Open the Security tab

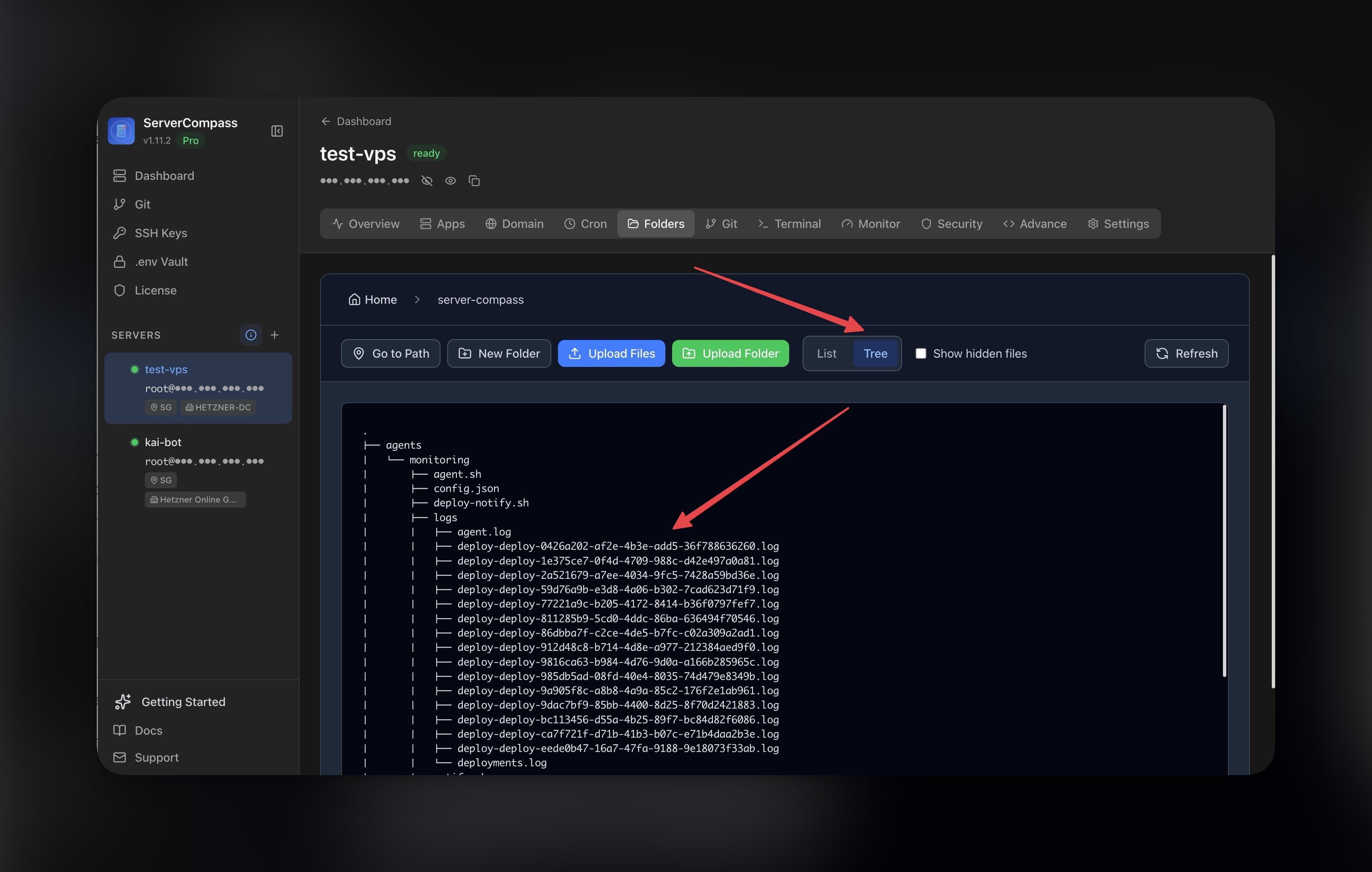(951, 224)
